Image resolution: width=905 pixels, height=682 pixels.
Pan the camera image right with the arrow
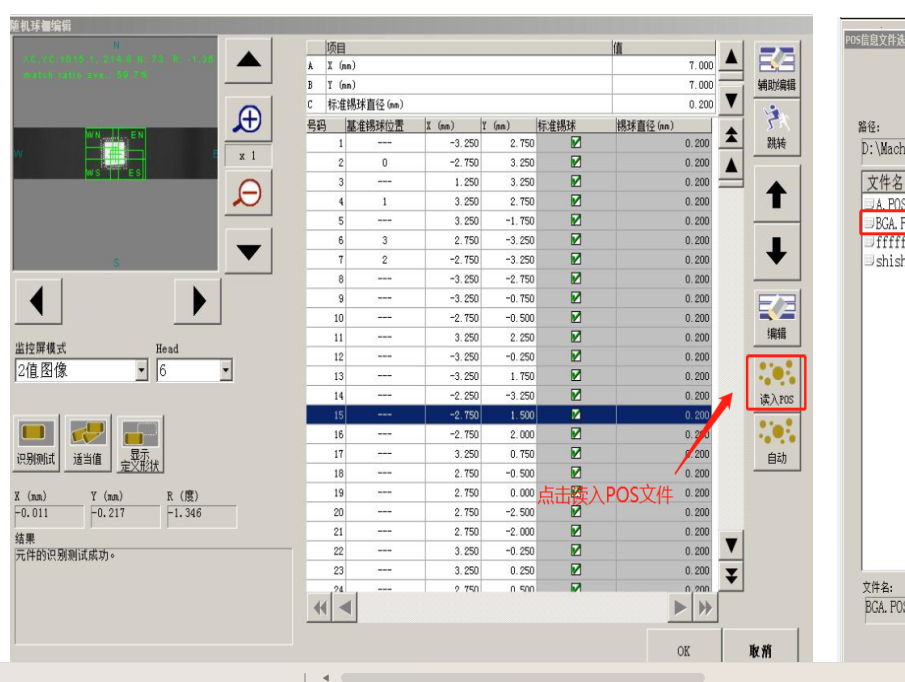click(198, 300)
